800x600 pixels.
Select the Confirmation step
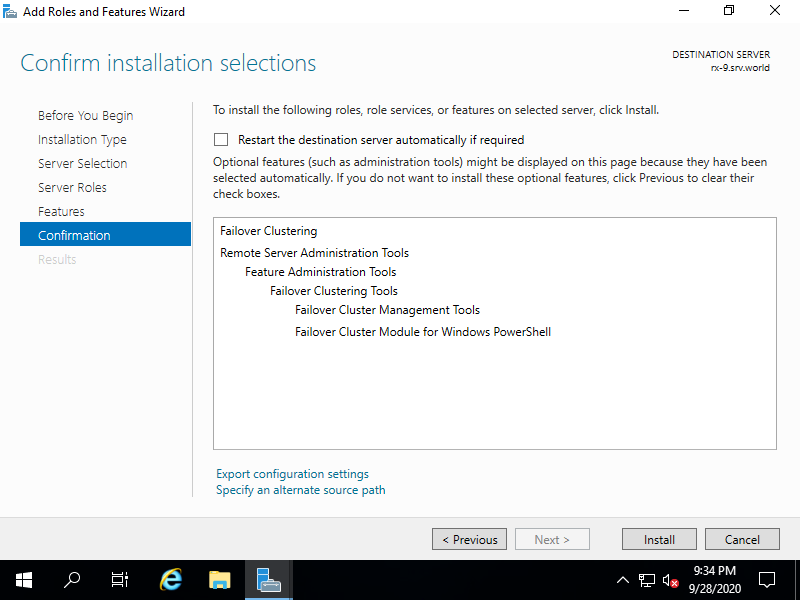(x=106, y=234)
